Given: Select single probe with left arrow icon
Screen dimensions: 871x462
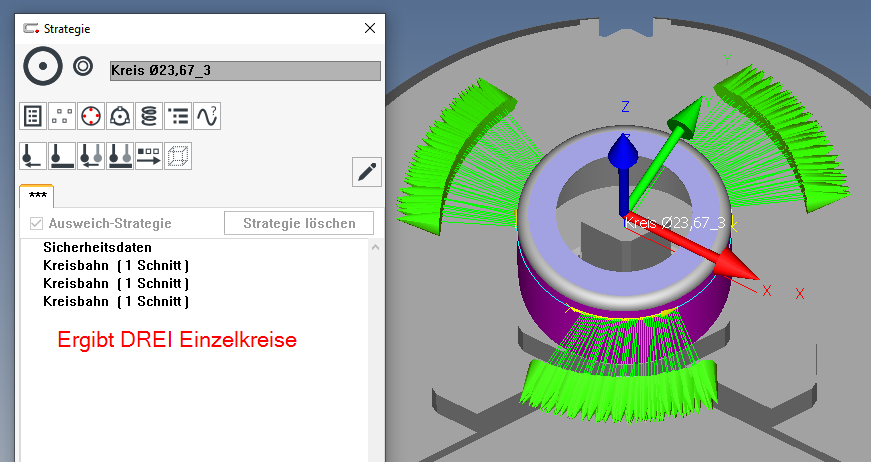Looking at the screenshot, I should click(x=32, y=156).
